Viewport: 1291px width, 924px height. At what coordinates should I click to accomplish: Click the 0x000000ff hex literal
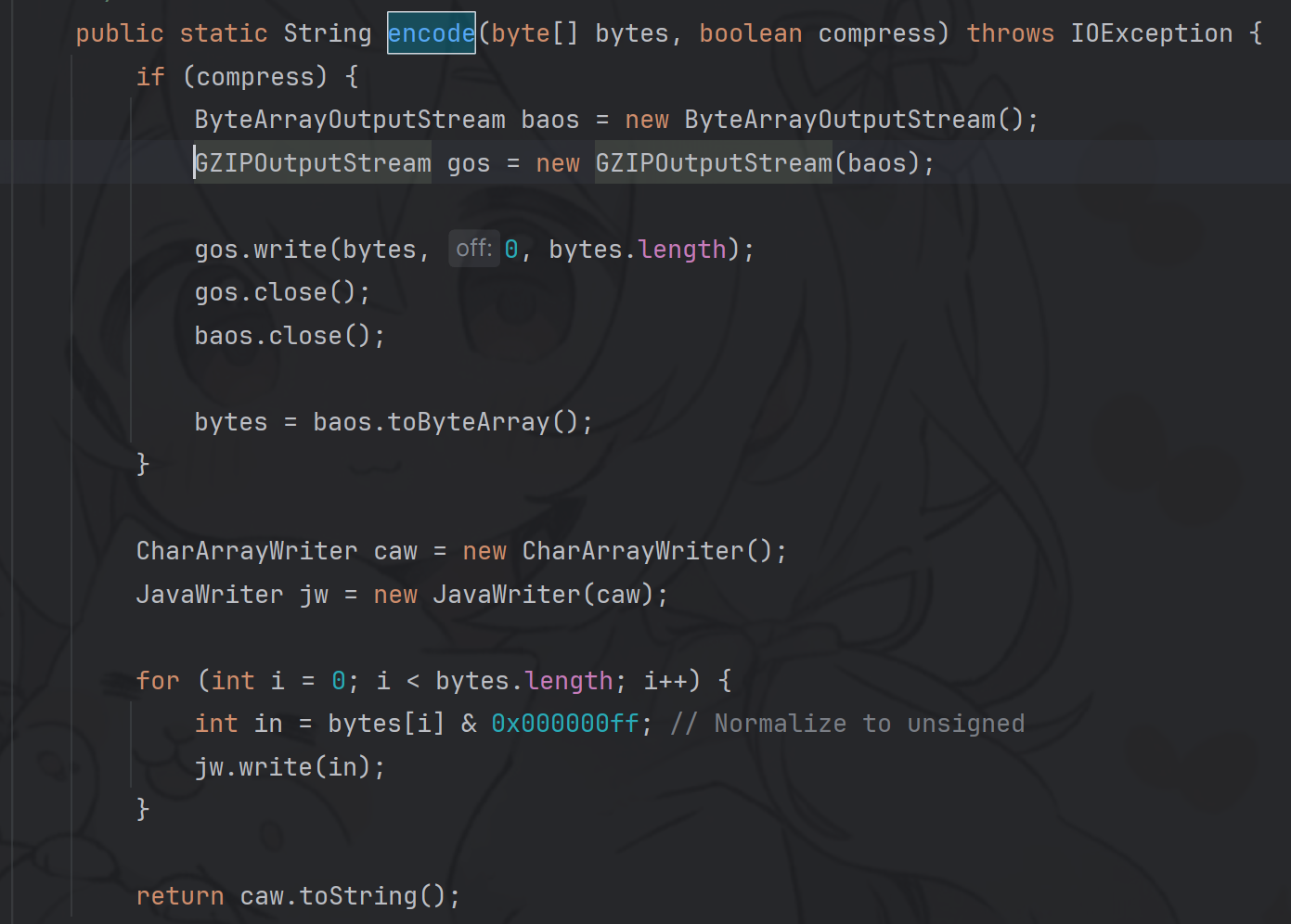click(565, 724)
